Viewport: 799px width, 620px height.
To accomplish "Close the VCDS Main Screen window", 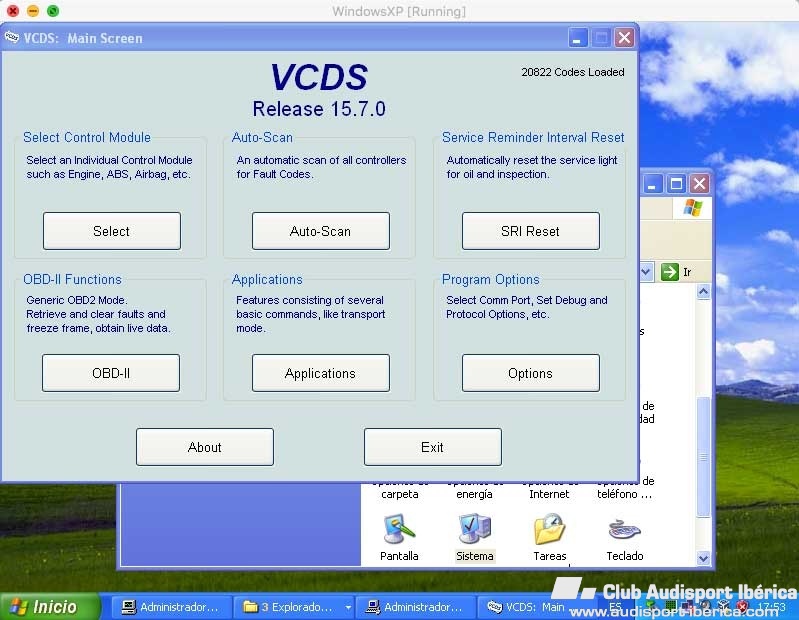I will [x=624, y=38].
